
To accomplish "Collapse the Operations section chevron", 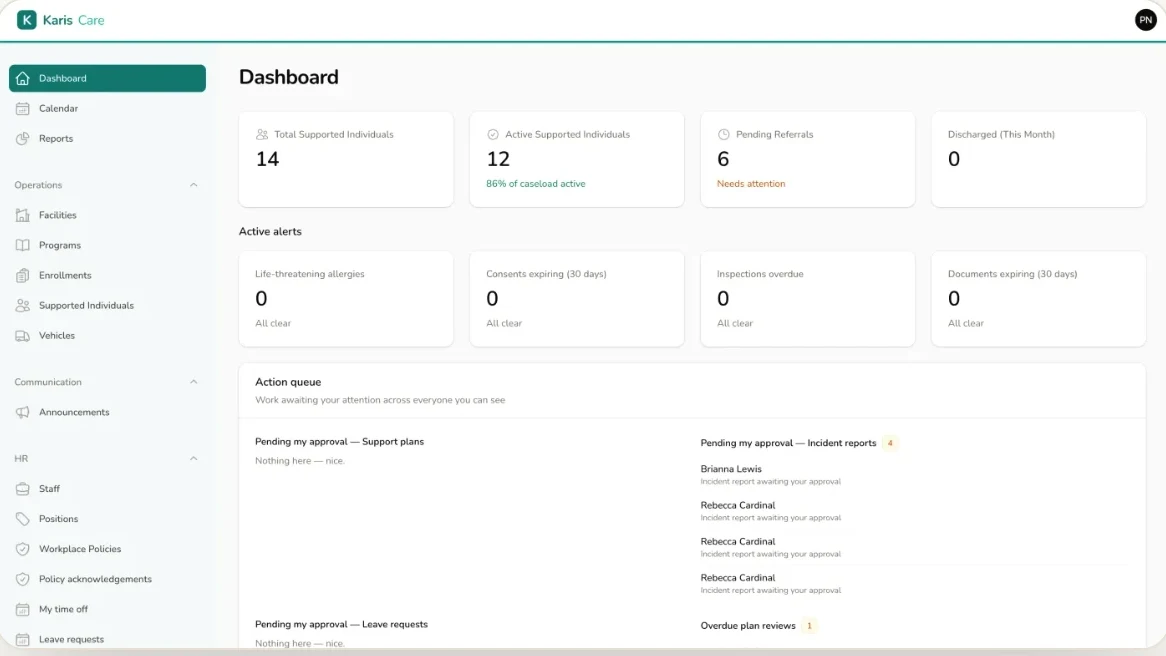I will click(x=193, y=185).
